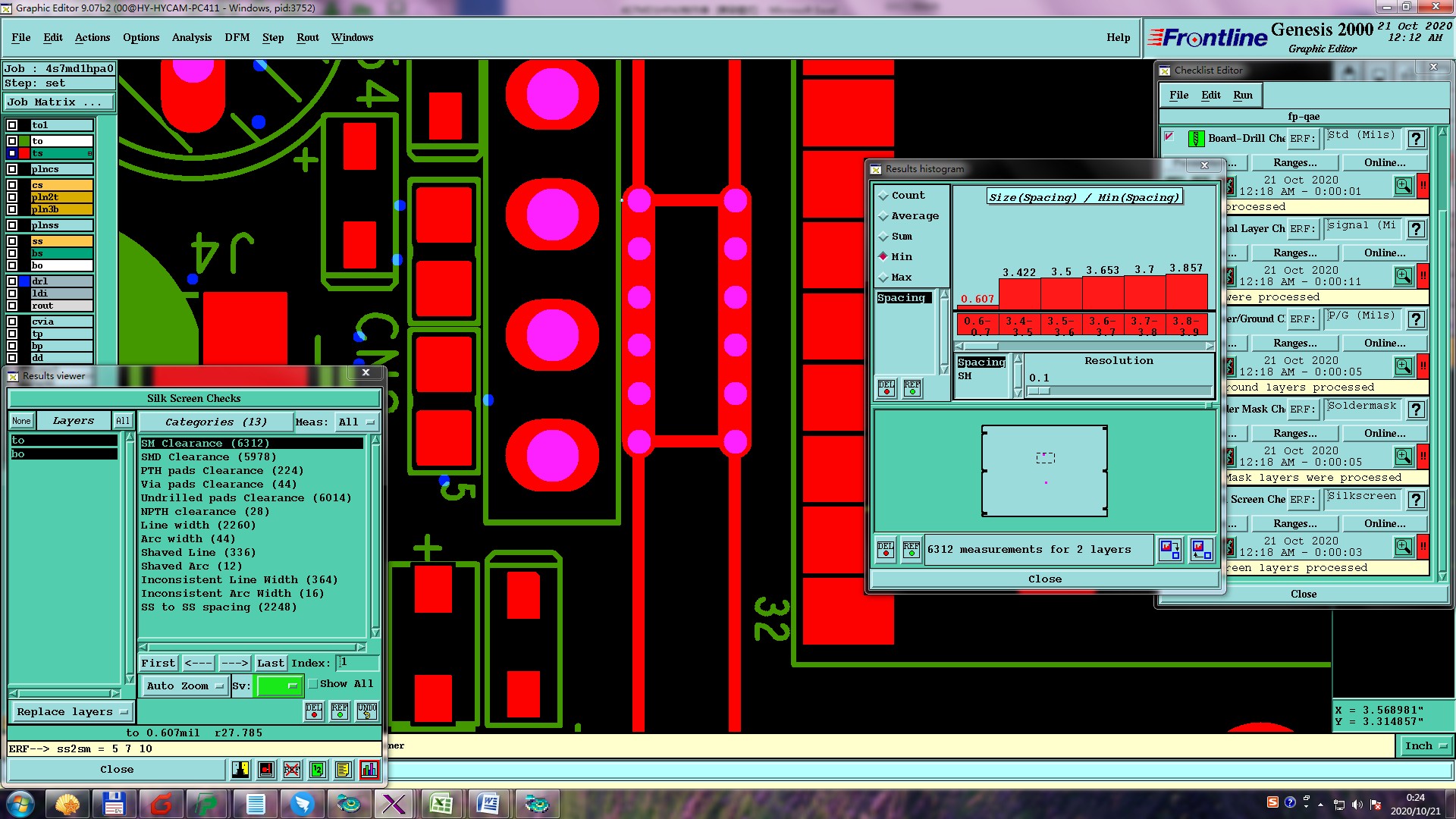Click the Resolution slider handle
1456x819 pixels.
tap(1039, 391)
